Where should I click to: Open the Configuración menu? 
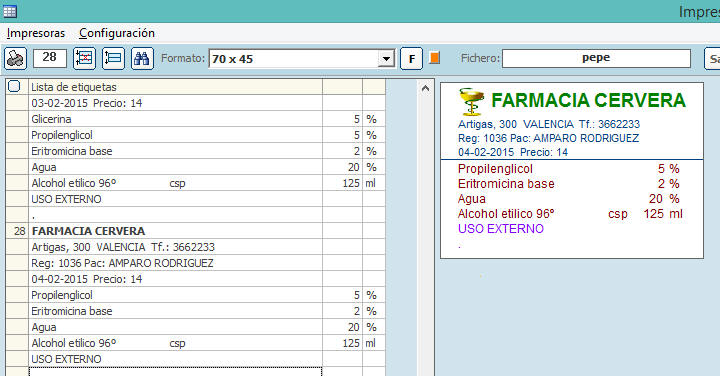pyautogui.click(x=117, y=33)
